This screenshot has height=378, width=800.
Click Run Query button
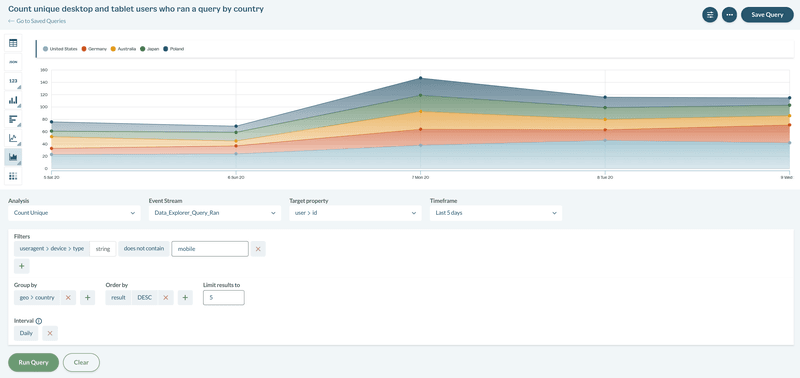point(34,363)
